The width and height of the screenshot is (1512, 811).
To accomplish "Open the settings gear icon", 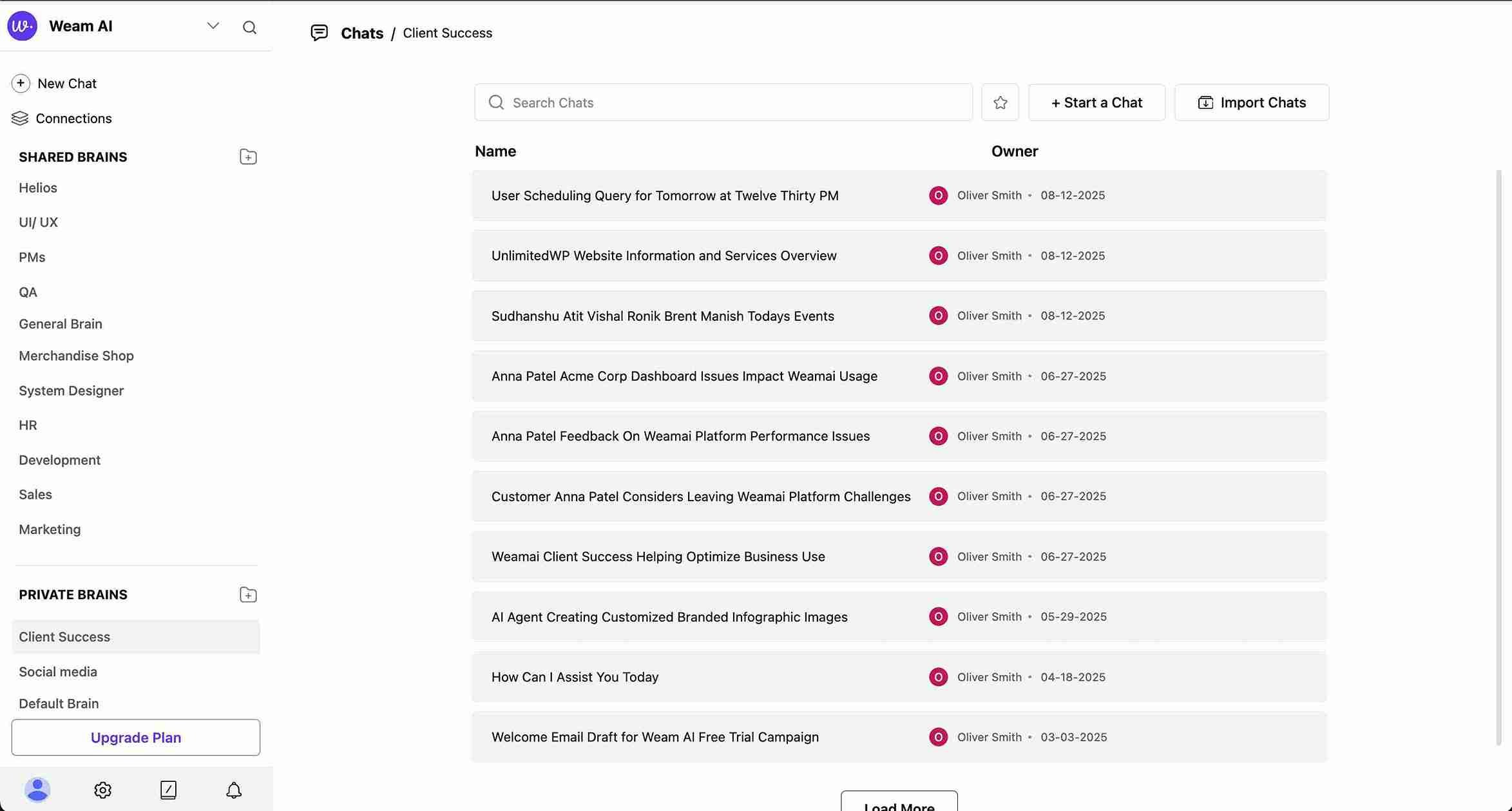I will [x=102, y=790].
